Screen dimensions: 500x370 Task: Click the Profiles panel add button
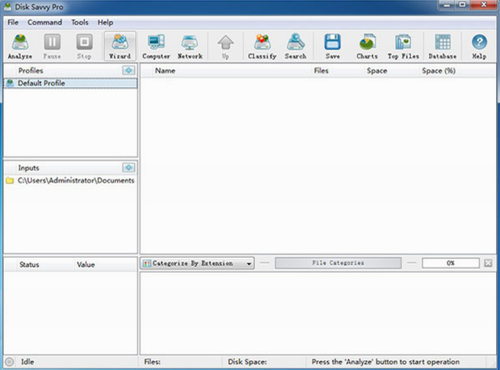[129, 70]
